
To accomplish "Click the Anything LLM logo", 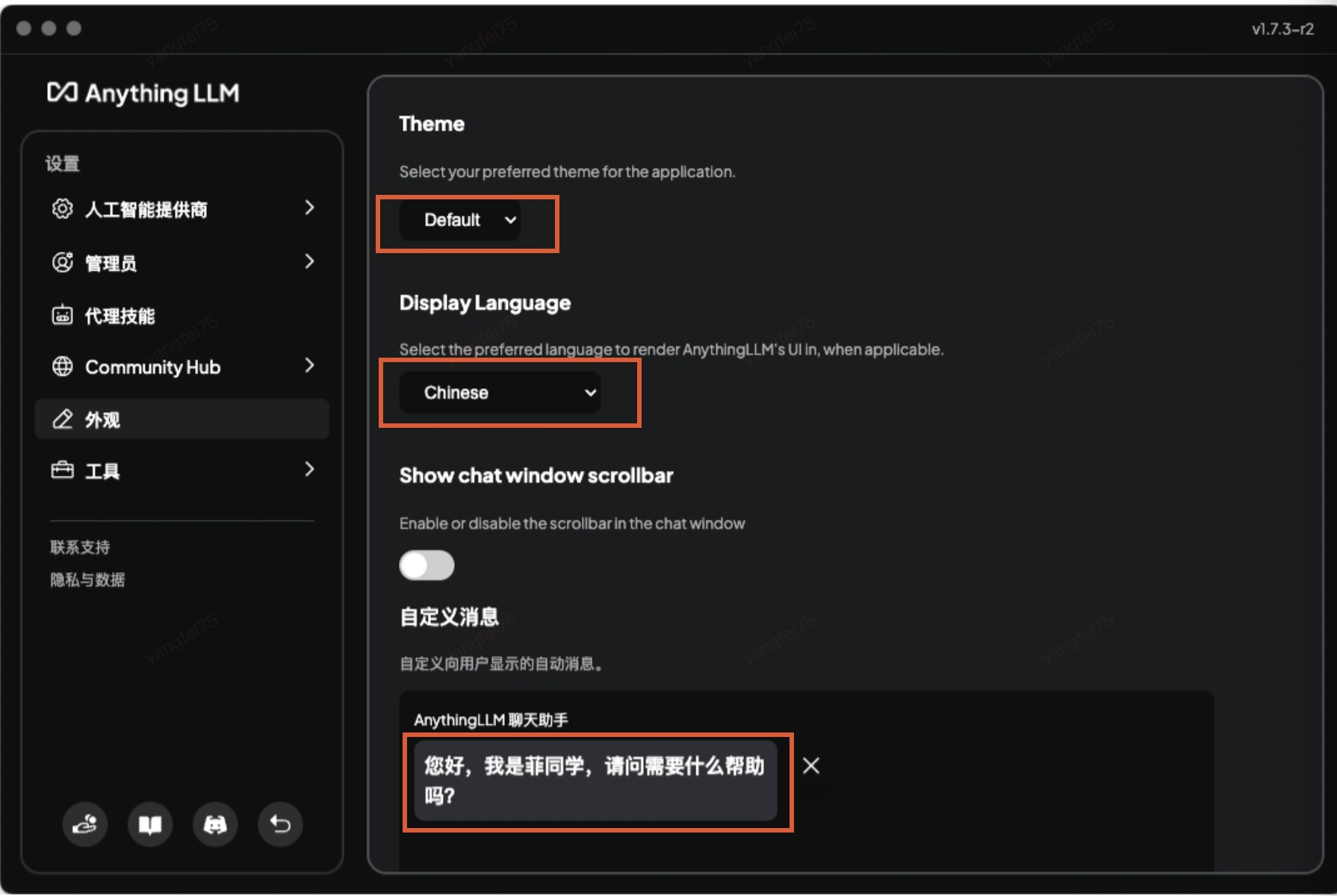I will tap(143, 93).
